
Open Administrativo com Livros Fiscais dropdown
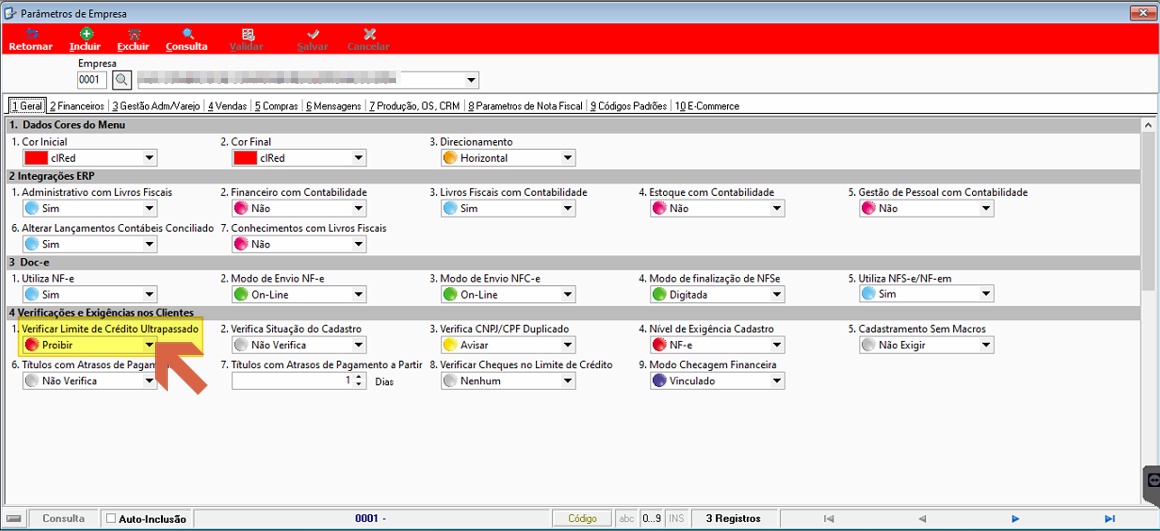pos(149,209)
